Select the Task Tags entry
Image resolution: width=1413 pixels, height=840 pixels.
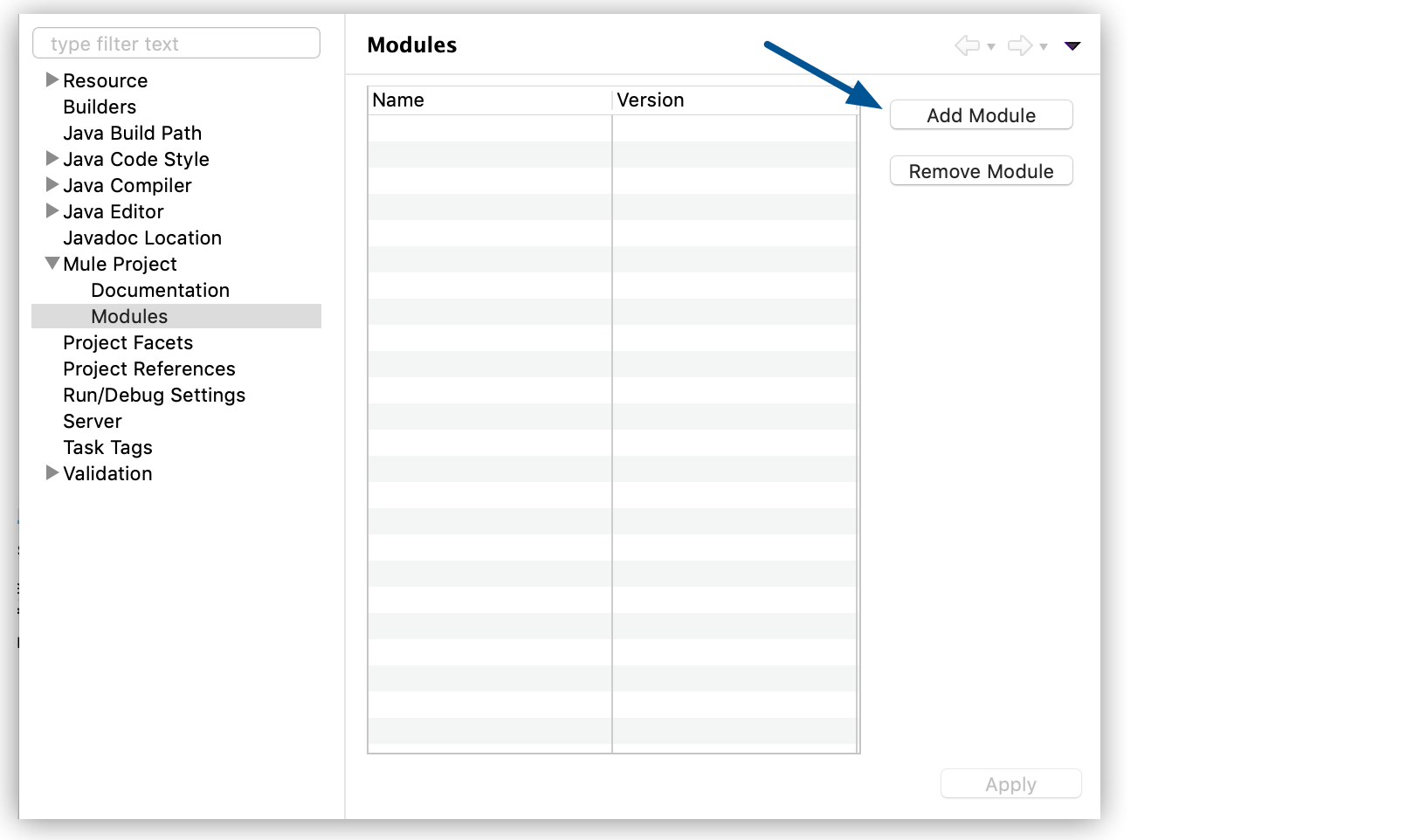[x=107, y=447]
